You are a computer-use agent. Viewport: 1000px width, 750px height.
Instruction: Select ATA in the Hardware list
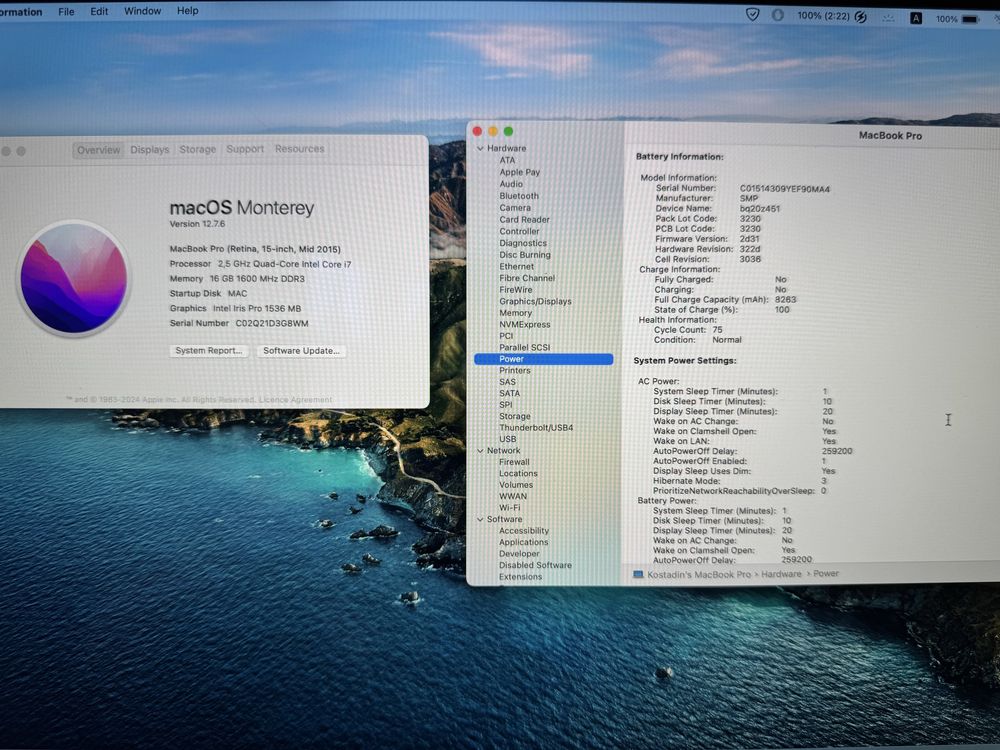pos(507,160)
